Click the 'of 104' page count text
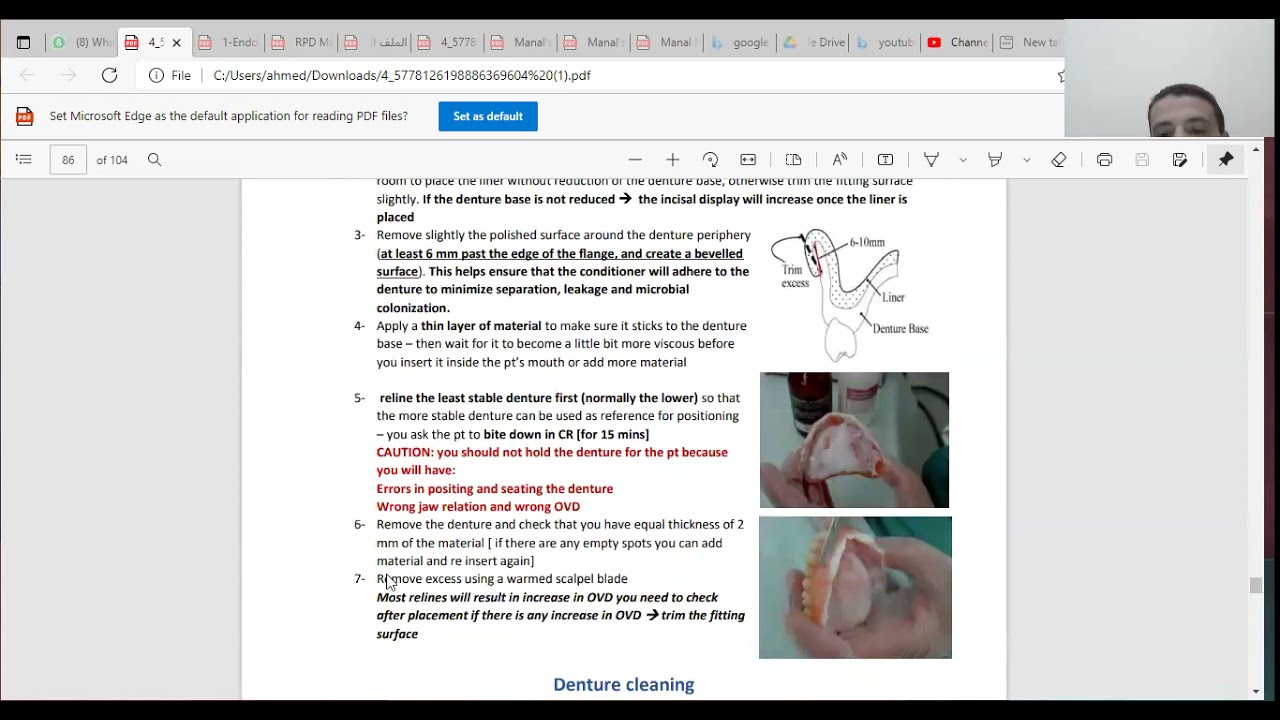Image resolution: width=1280 pixels, height=720 pixels. [x=112, y=160]
